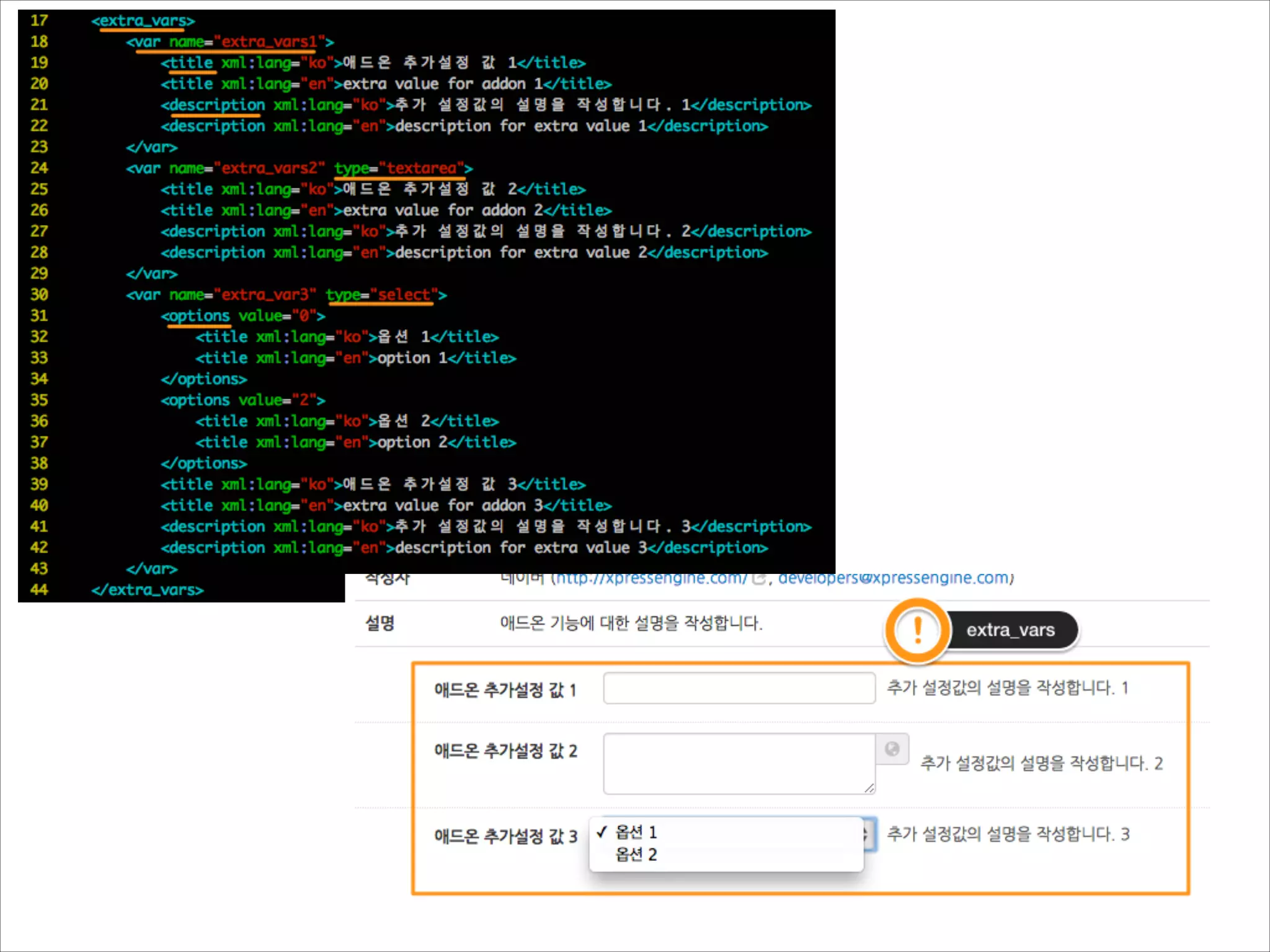Click the black extra_vars label badge

click(x=1010, y=630)
